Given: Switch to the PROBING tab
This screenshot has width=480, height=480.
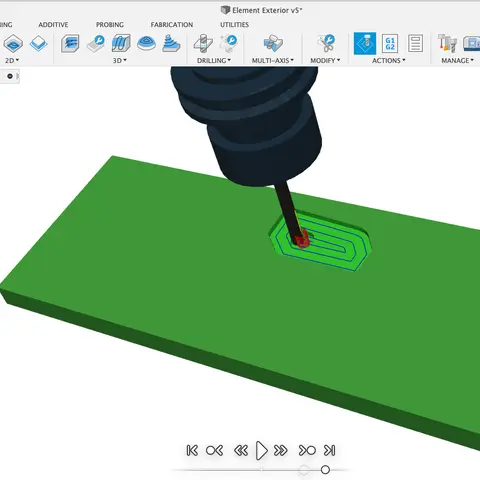Looking at the screenshot, I should pyautogui.click(x=110, y=25).
